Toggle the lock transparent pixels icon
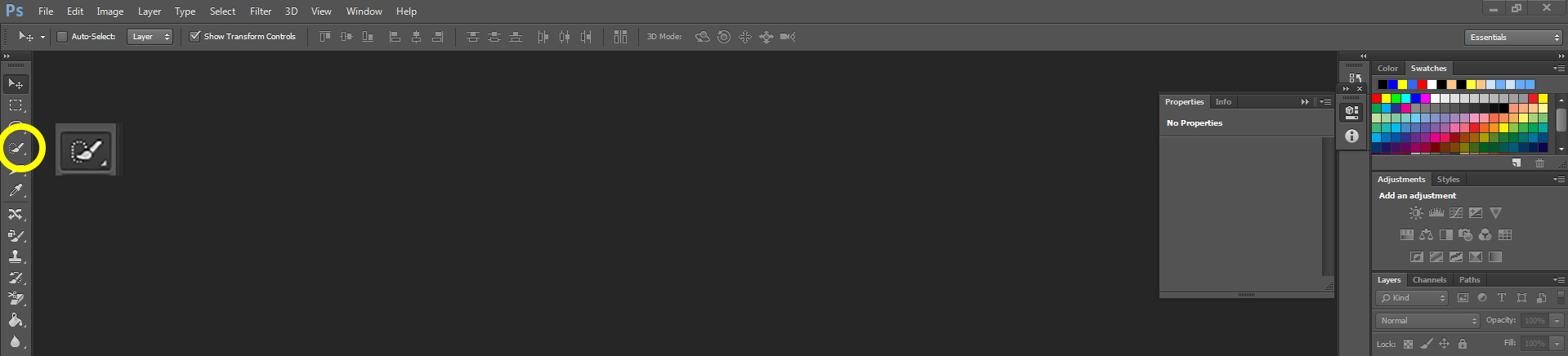 point(1408,345)
